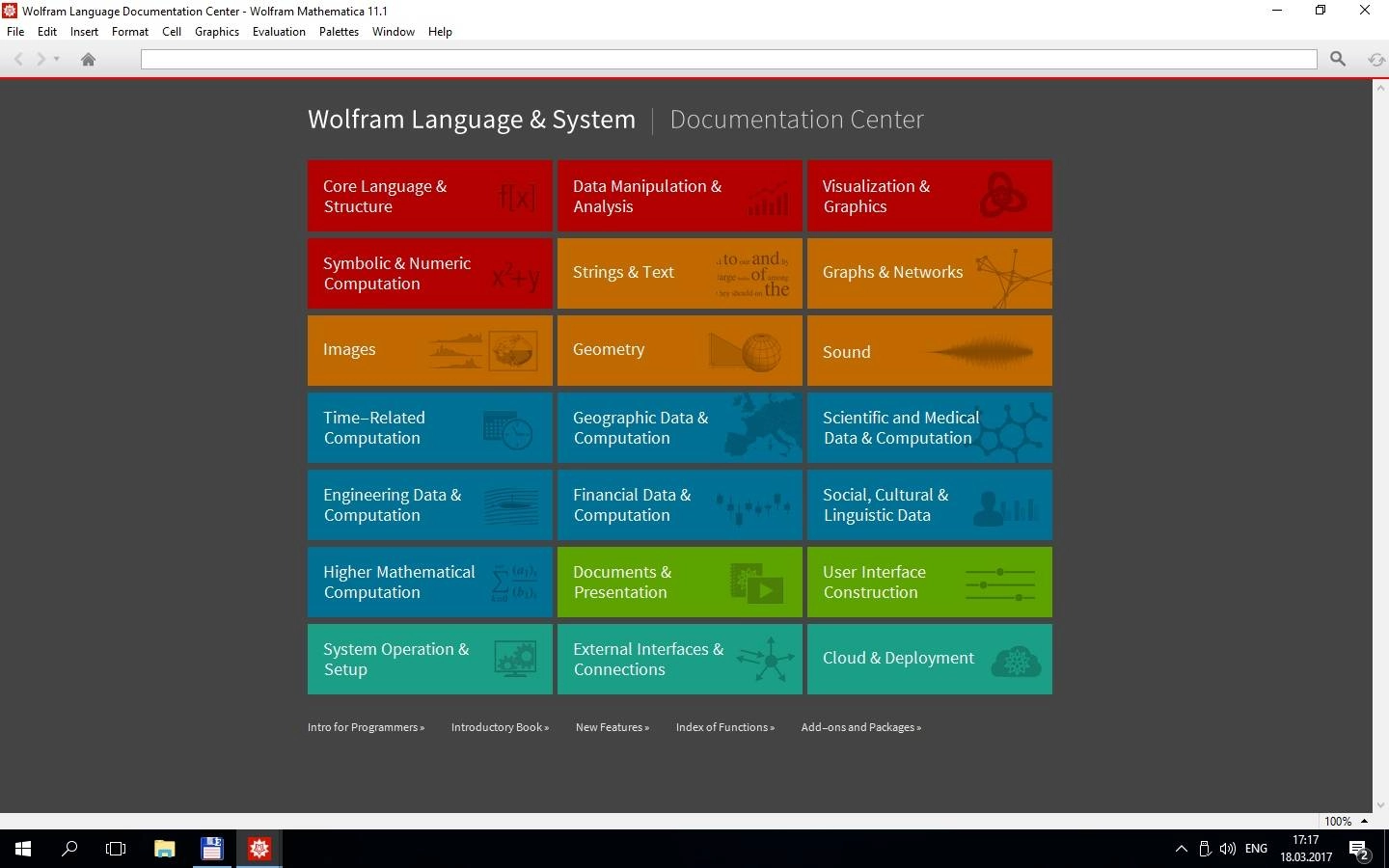Open the Index of Functions link
Screen dimensions: 1389x868
(725, 727)
